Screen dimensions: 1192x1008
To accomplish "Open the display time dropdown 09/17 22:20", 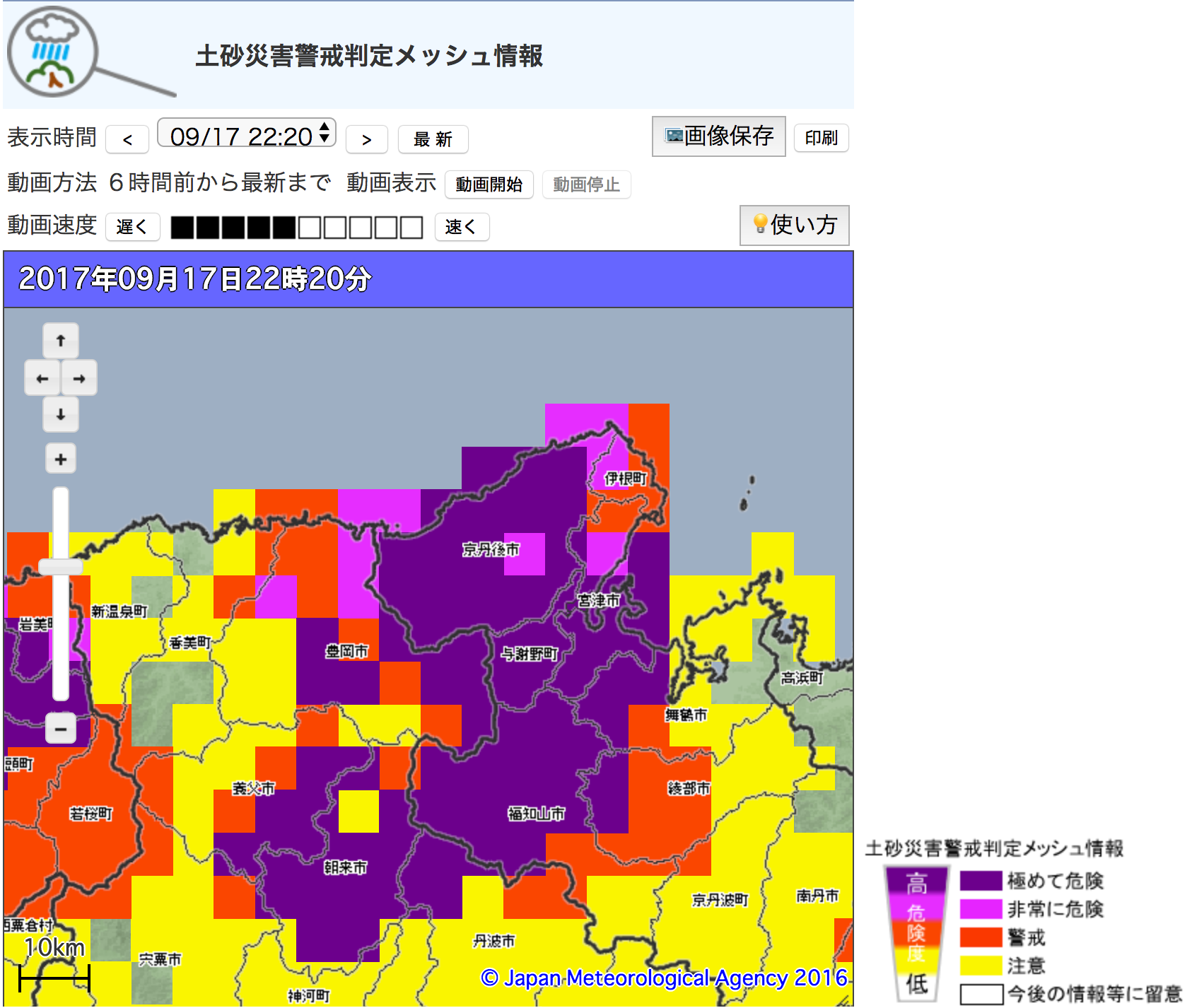I will click(x=247, y=134).
